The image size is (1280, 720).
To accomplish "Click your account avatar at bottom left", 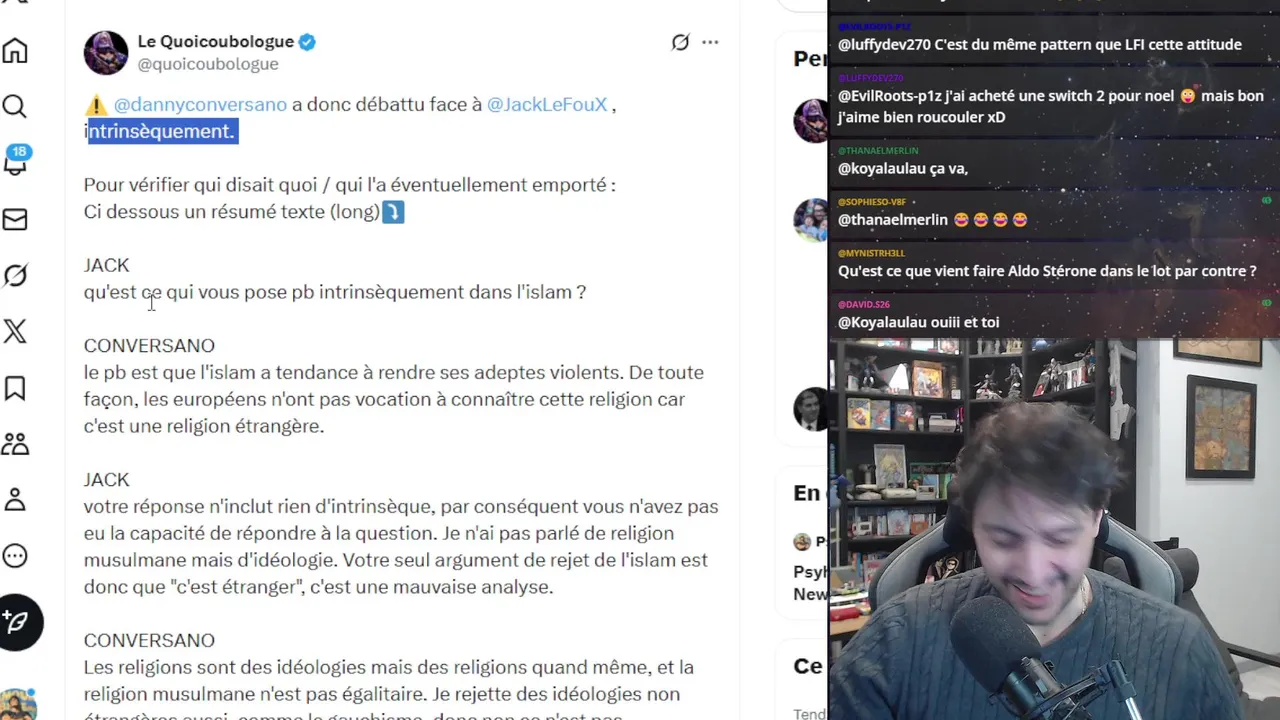I will click(x=17, y=704).
